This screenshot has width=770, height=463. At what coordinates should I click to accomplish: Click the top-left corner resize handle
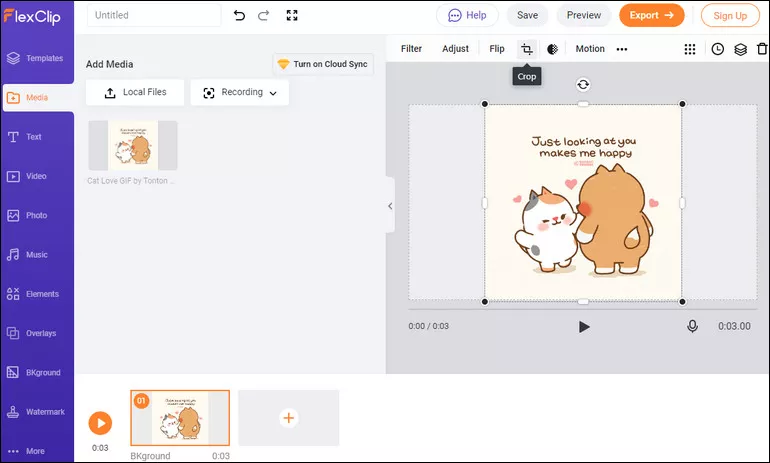(485, 104)
